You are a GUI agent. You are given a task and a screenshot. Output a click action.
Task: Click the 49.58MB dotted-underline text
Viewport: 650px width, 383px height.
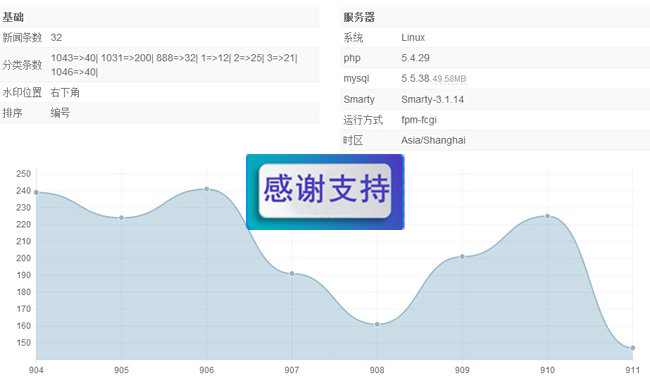click(x=449, y=79)
